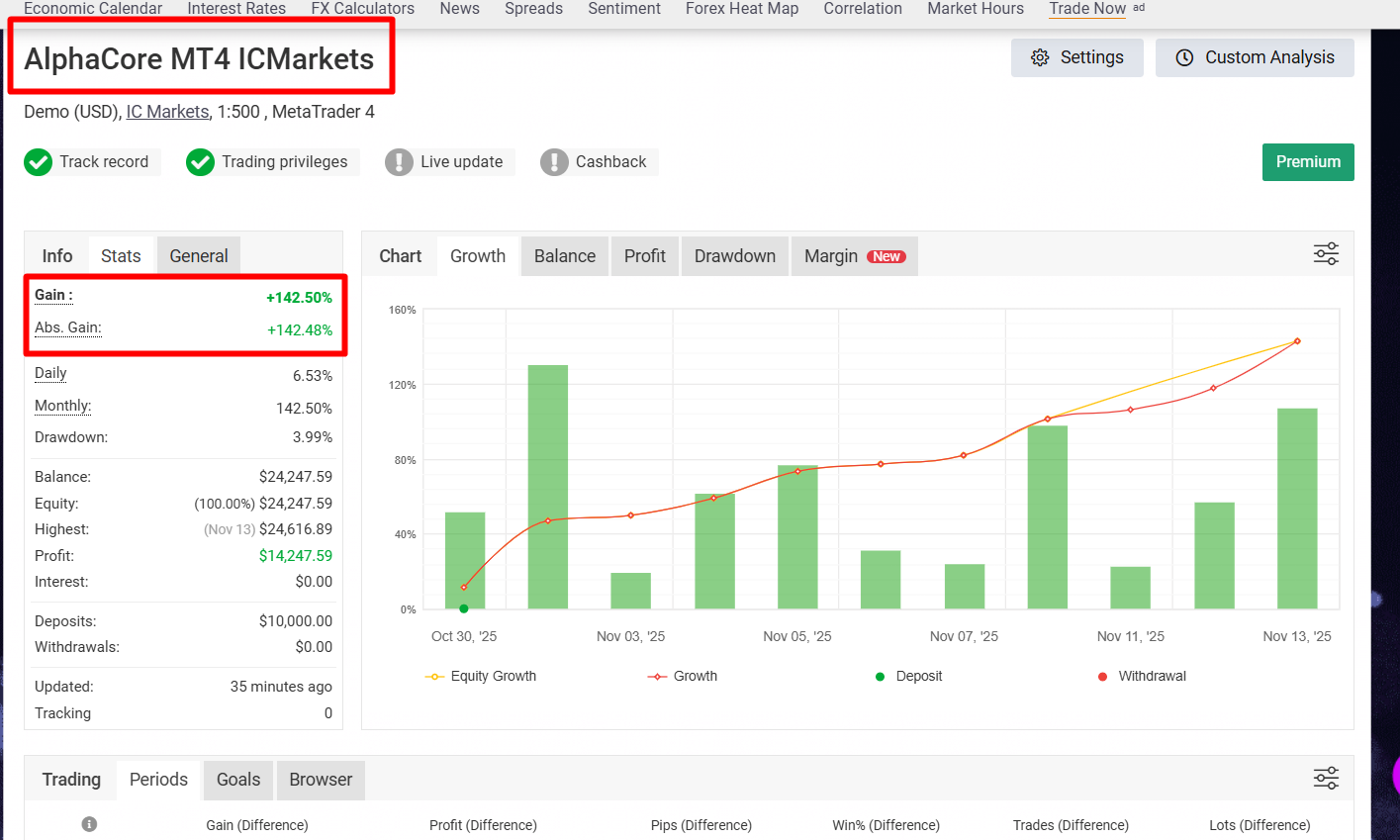The height and width of the screenshot is (840, 1400).
Task: Click the Balance value $24,247.59
Action: click(296, 477)
